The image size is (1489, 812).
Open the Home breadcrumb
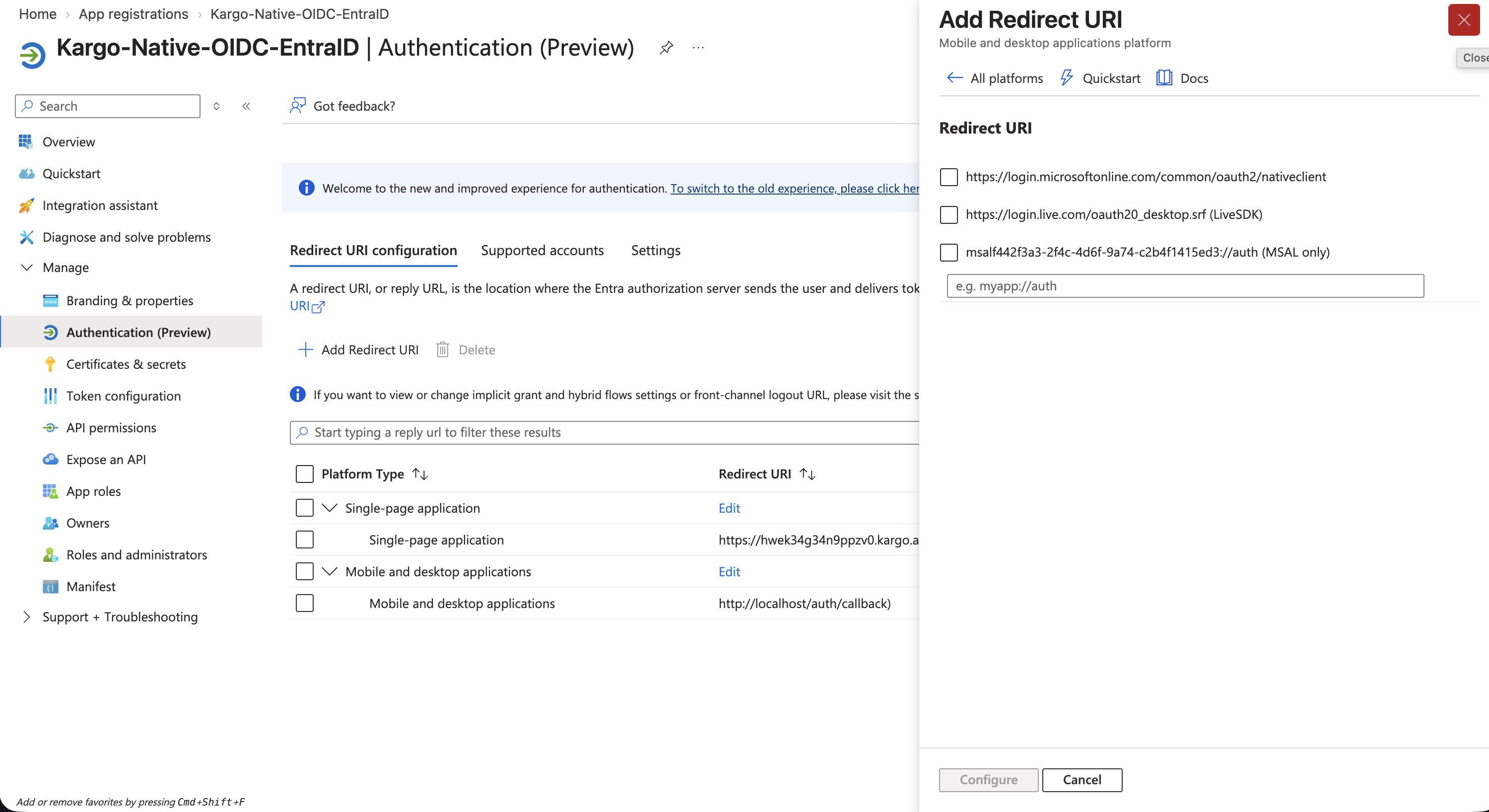pyautogui.click(x=38, y=14)
